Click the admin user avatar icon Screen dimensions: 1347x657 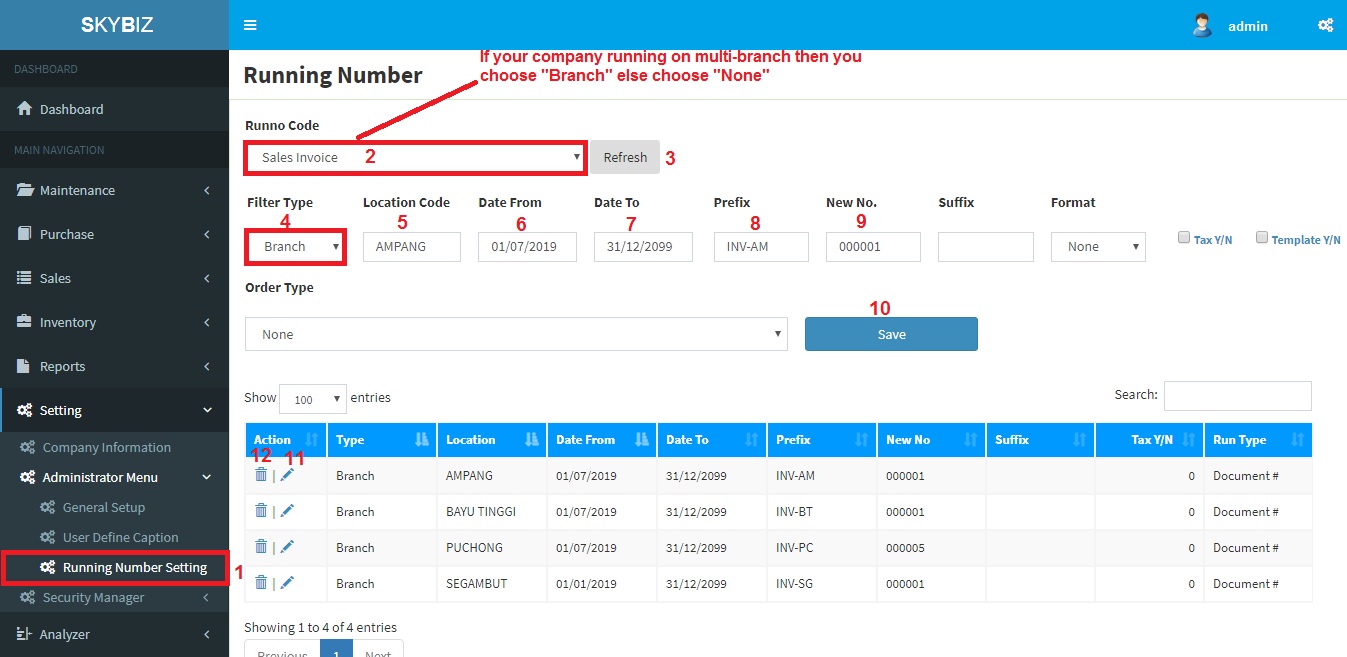tap(1202, 26)
